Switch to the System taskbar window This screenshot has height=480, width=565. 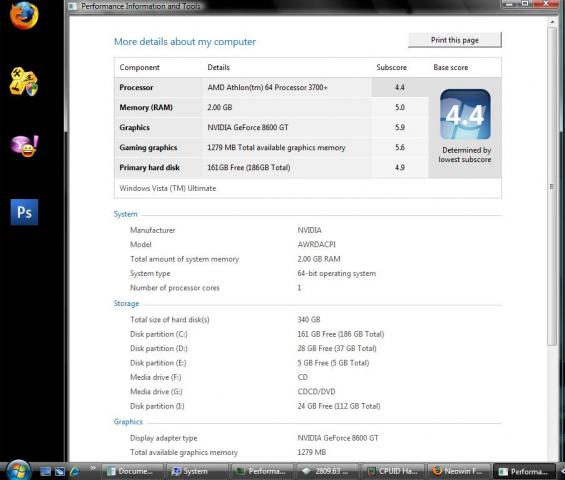pos(196,471)
